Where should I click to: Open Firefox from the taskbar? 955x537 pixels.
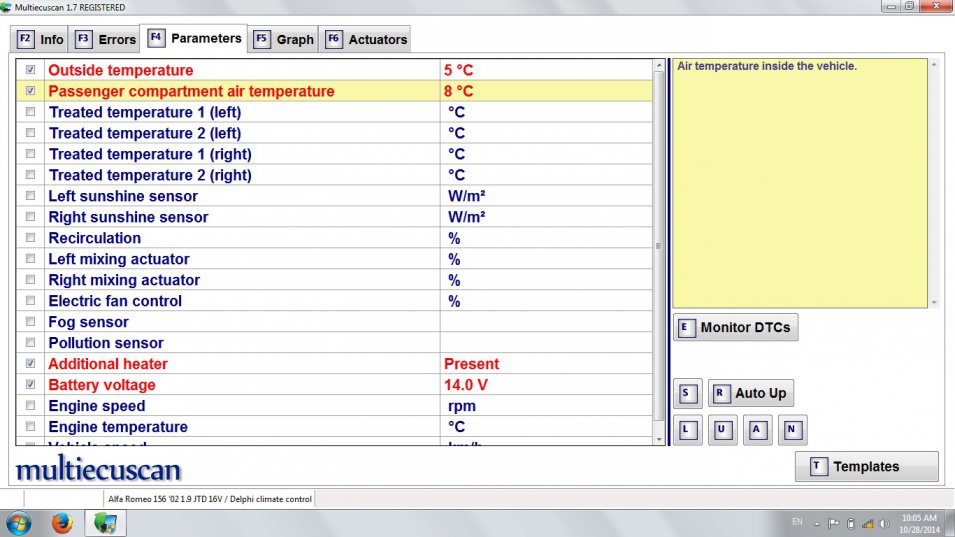(x=62, y=522)
